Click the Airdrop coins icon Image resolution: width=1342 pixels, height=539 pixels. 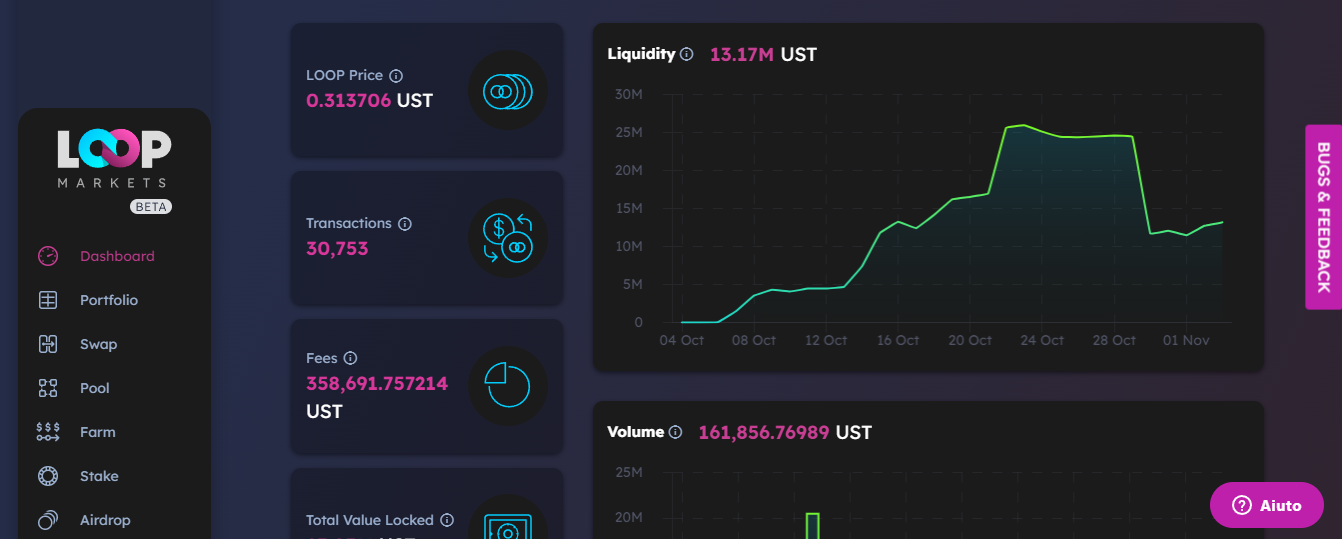click(48, 520)
